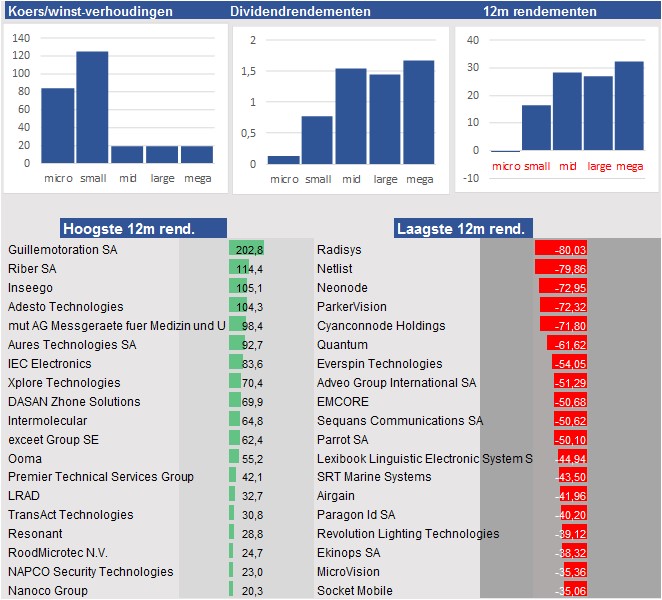662x600 pixels.
Task: Click the 114,4 return value
Action: tap(250, 269)
